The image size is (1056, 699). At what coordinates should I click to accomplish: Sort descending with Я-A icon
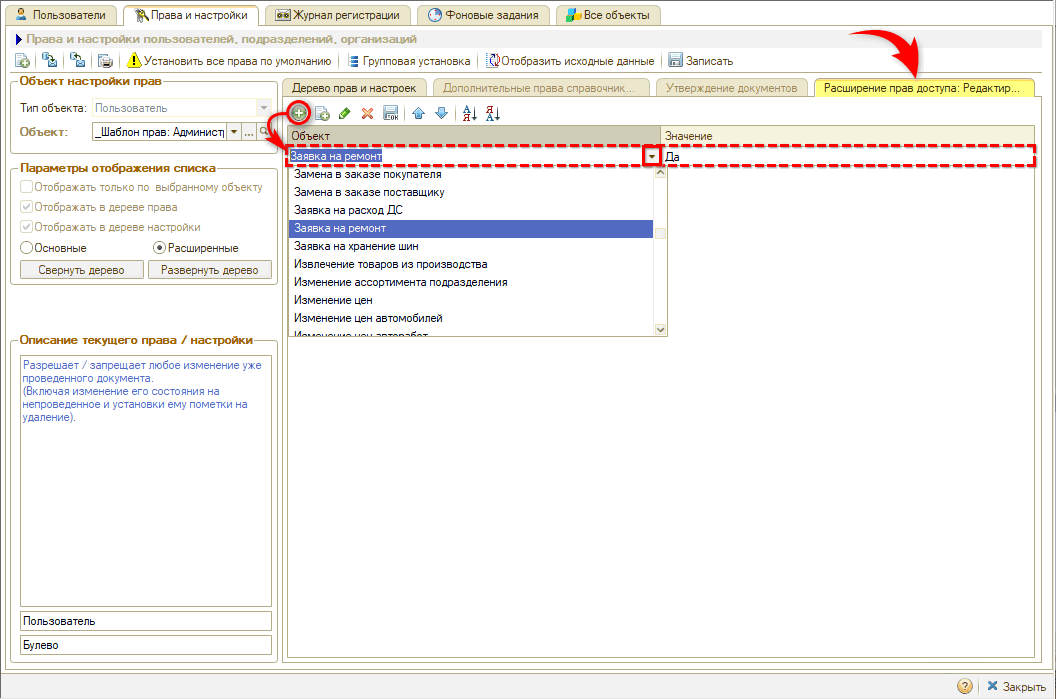pos(492,113)
